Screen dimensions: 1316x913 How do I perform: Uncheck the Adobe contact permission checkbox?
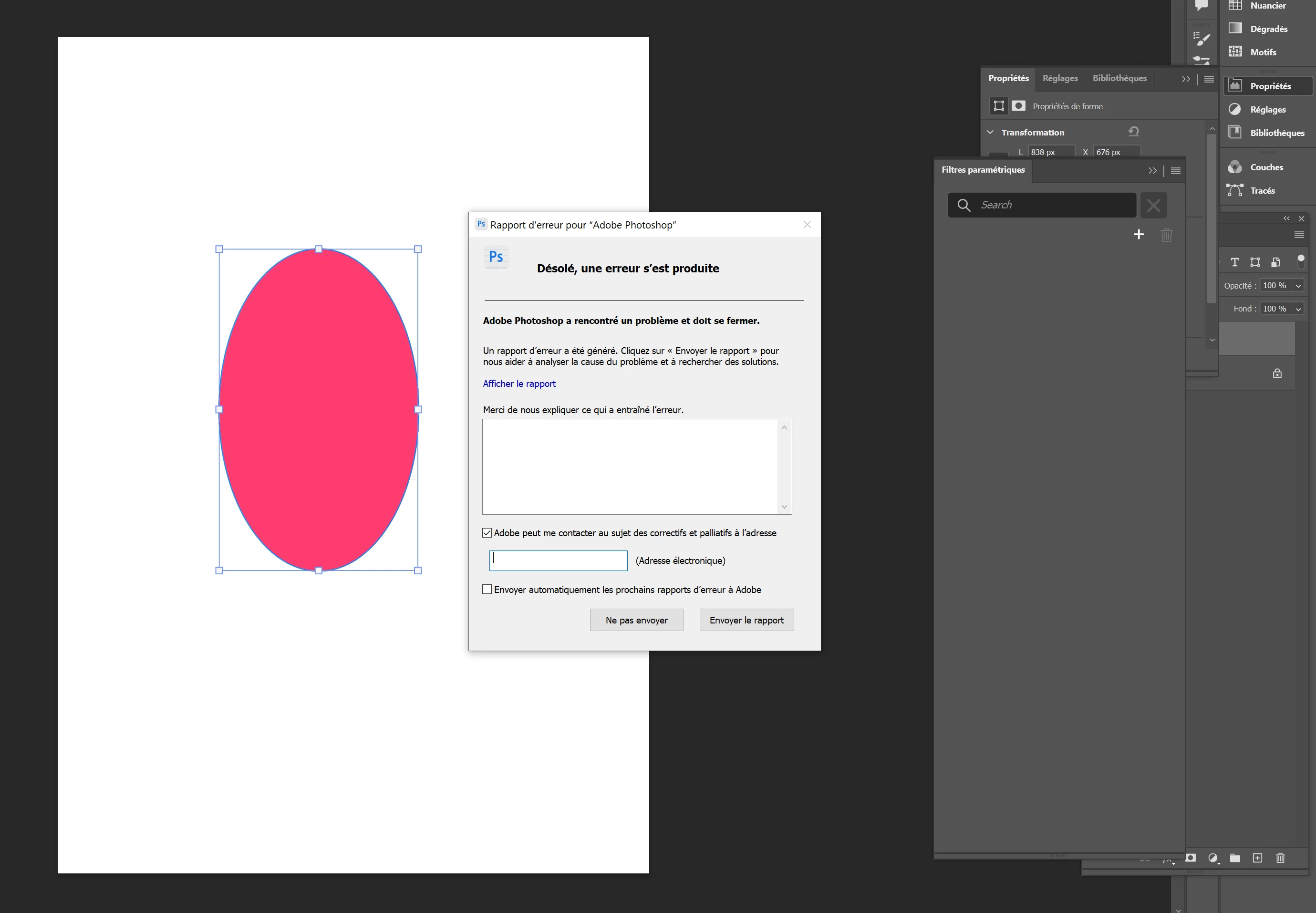coord(487,532)
